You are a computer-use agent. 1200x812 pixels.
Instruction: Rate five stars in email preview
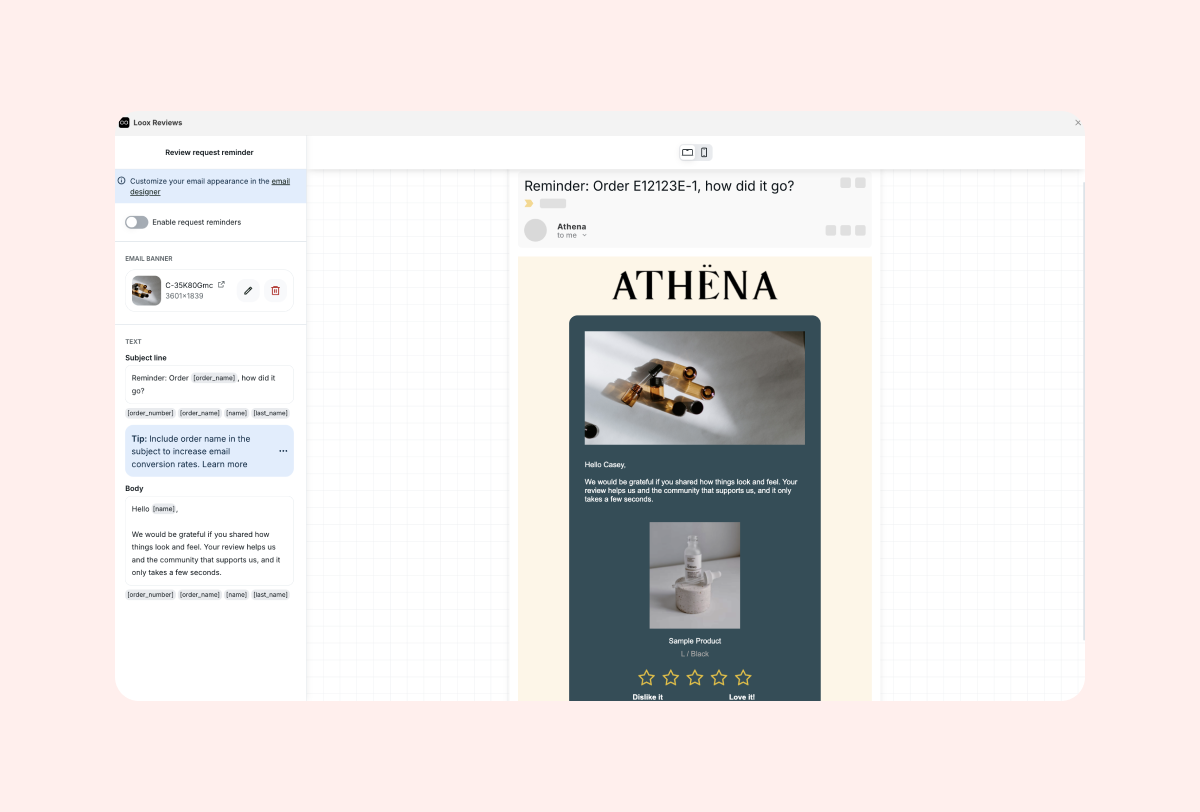[x=743, y=678]
